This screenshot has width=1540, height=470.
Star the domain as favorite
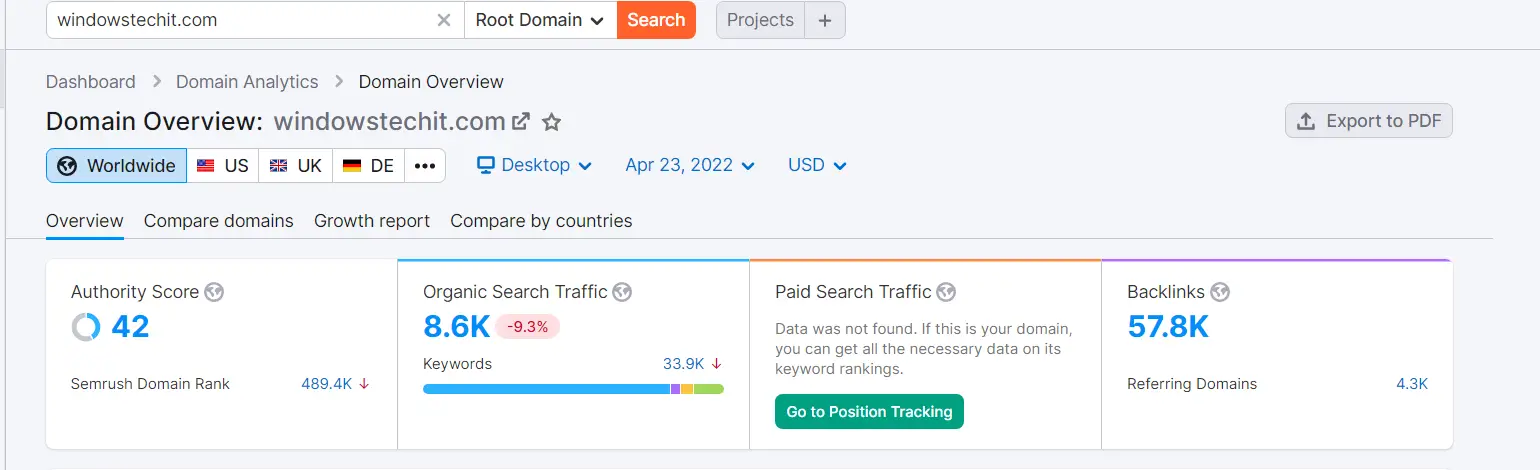click(x=551, y=122)
